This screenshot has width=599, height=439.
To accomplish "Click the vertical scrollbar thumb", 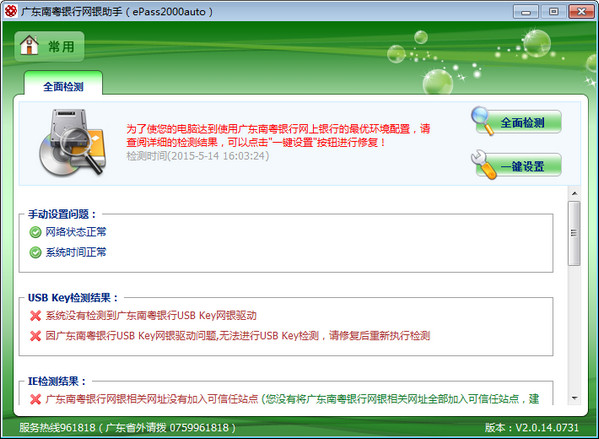I will point(574,233).
